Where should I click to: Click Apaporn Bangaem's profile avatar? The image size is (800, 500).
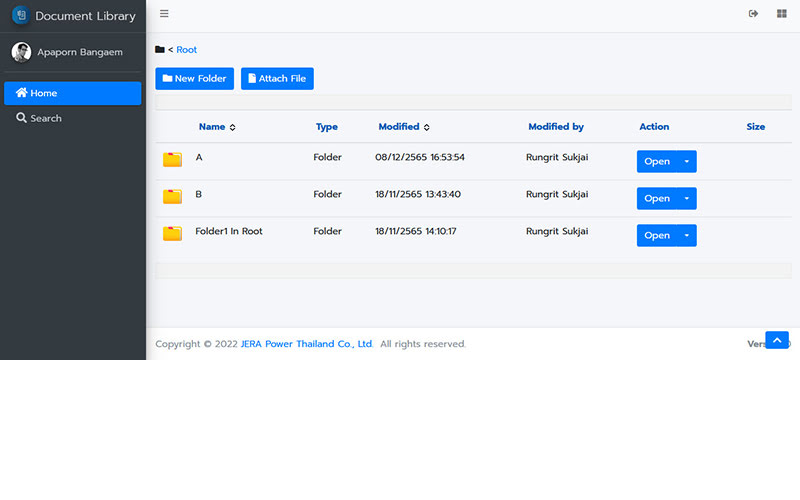[21, 52]
